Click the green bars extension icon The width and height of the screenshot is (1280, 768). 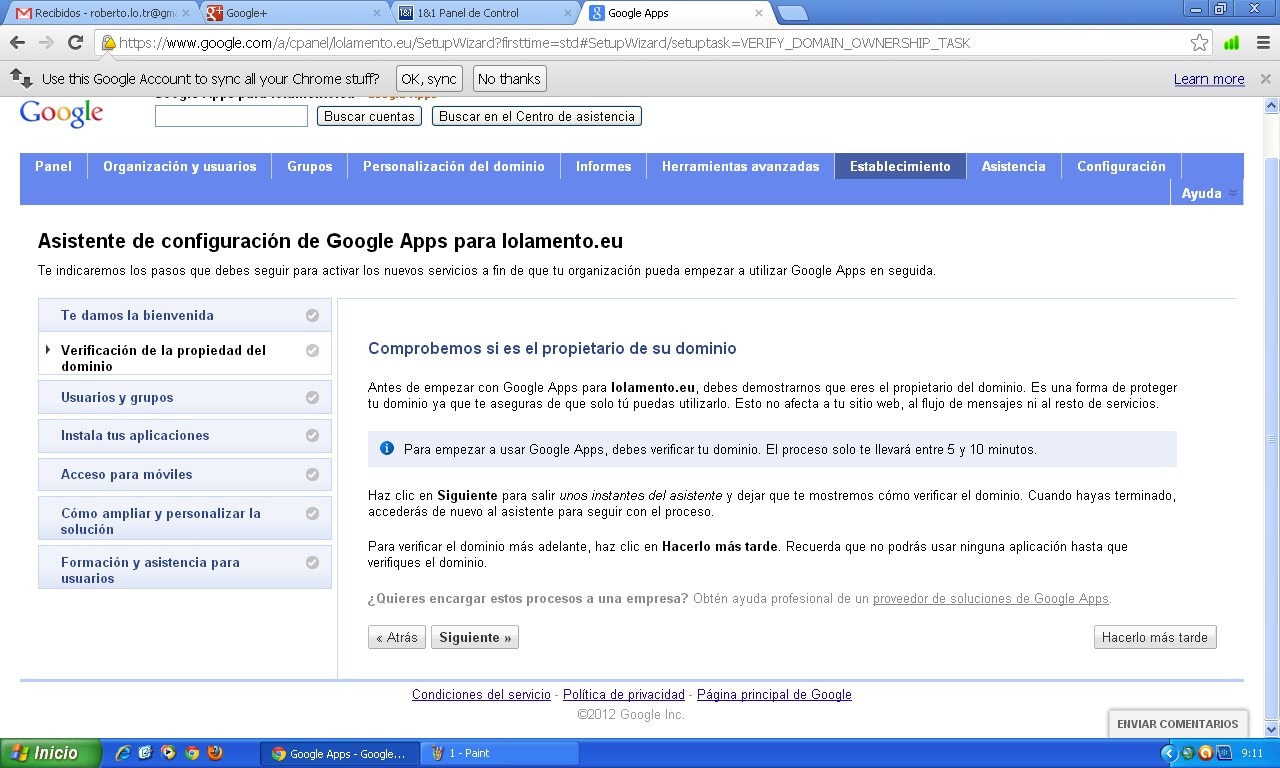[x=1232, y=43]
